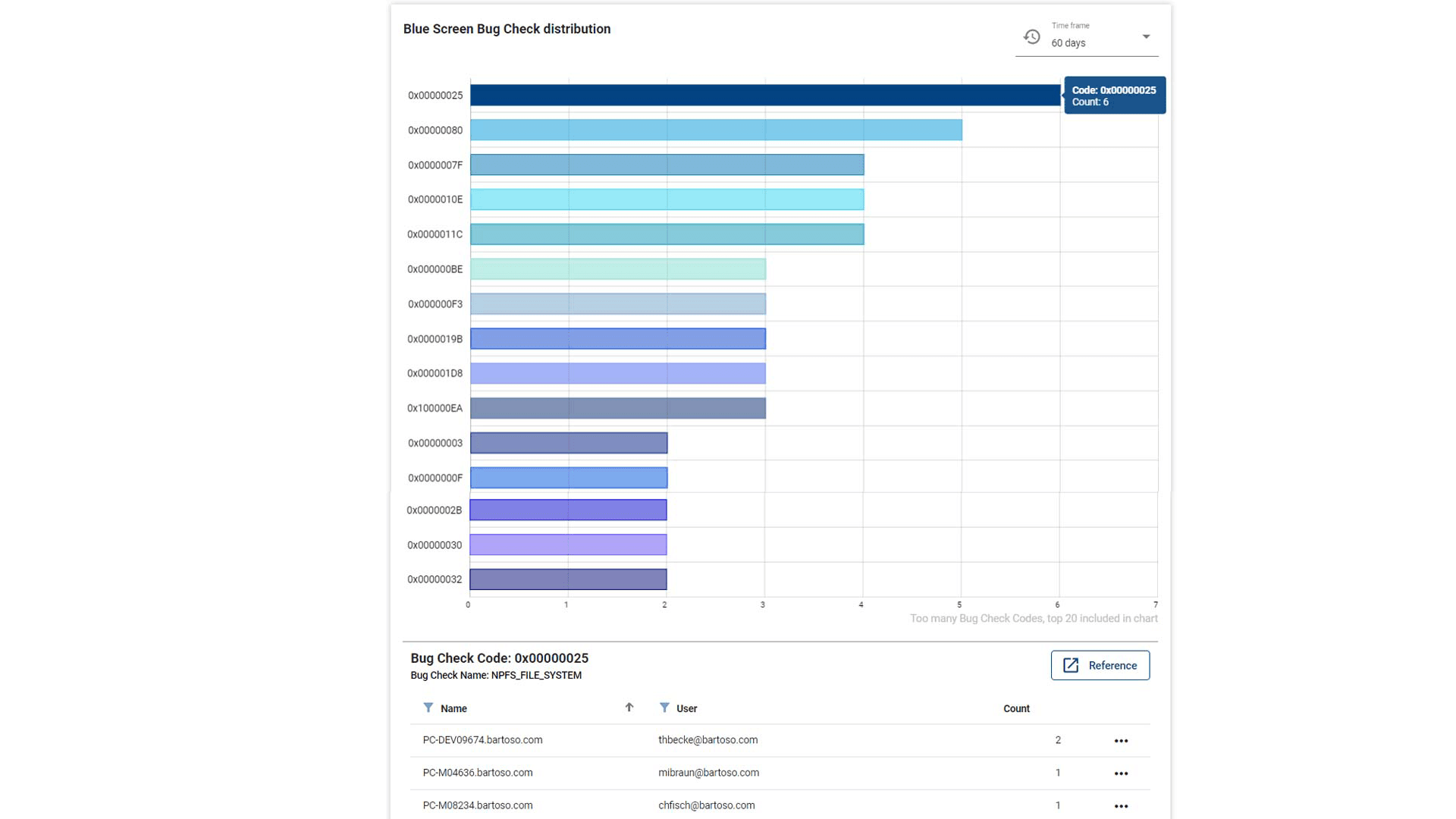Screen dimensions: 1456x819
Task: Click the Name column header
Action: [453, 708]
